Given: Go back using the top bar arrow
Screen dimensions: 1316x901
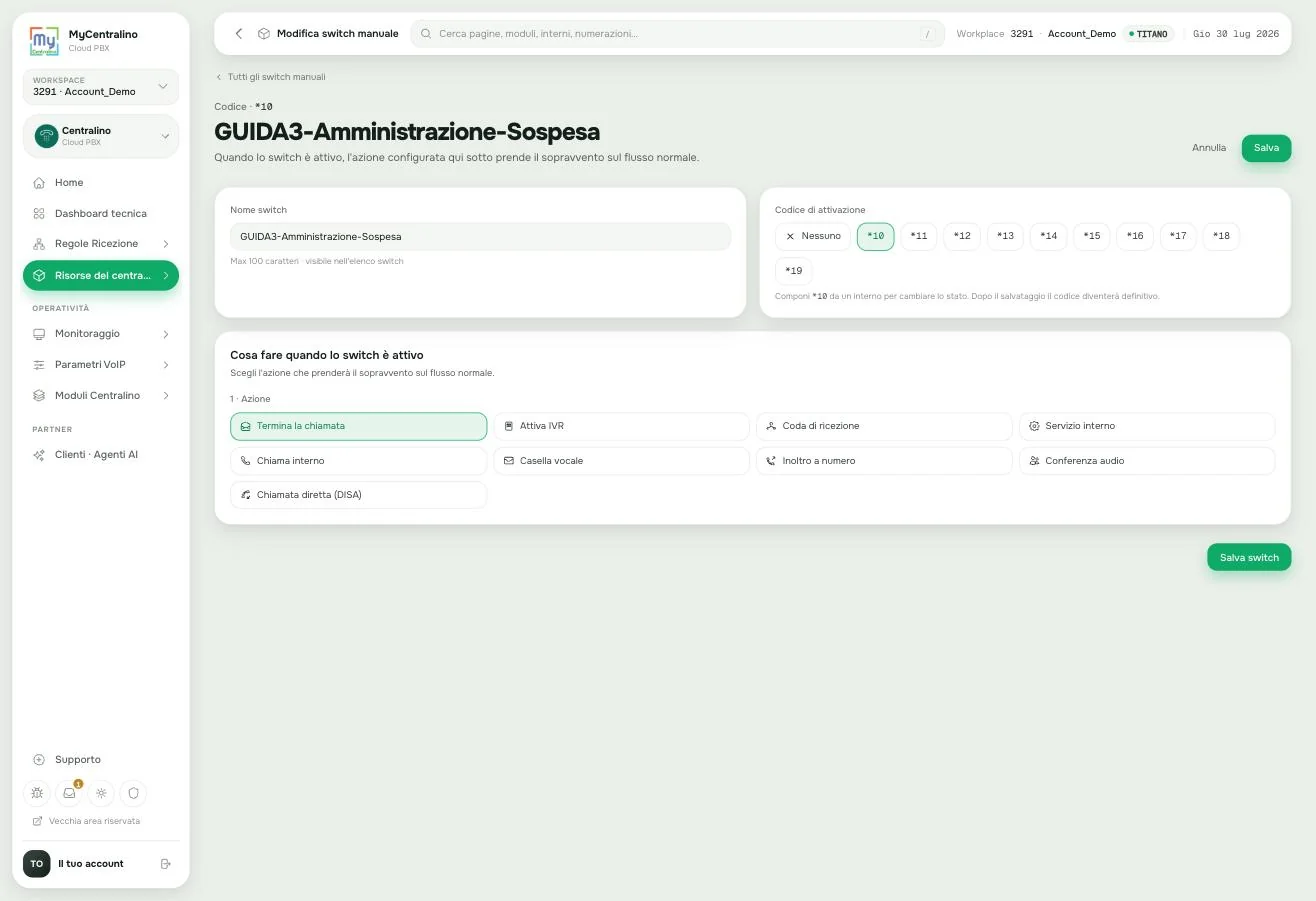Looking at the screenshot, I should click(x=239, y=34).
